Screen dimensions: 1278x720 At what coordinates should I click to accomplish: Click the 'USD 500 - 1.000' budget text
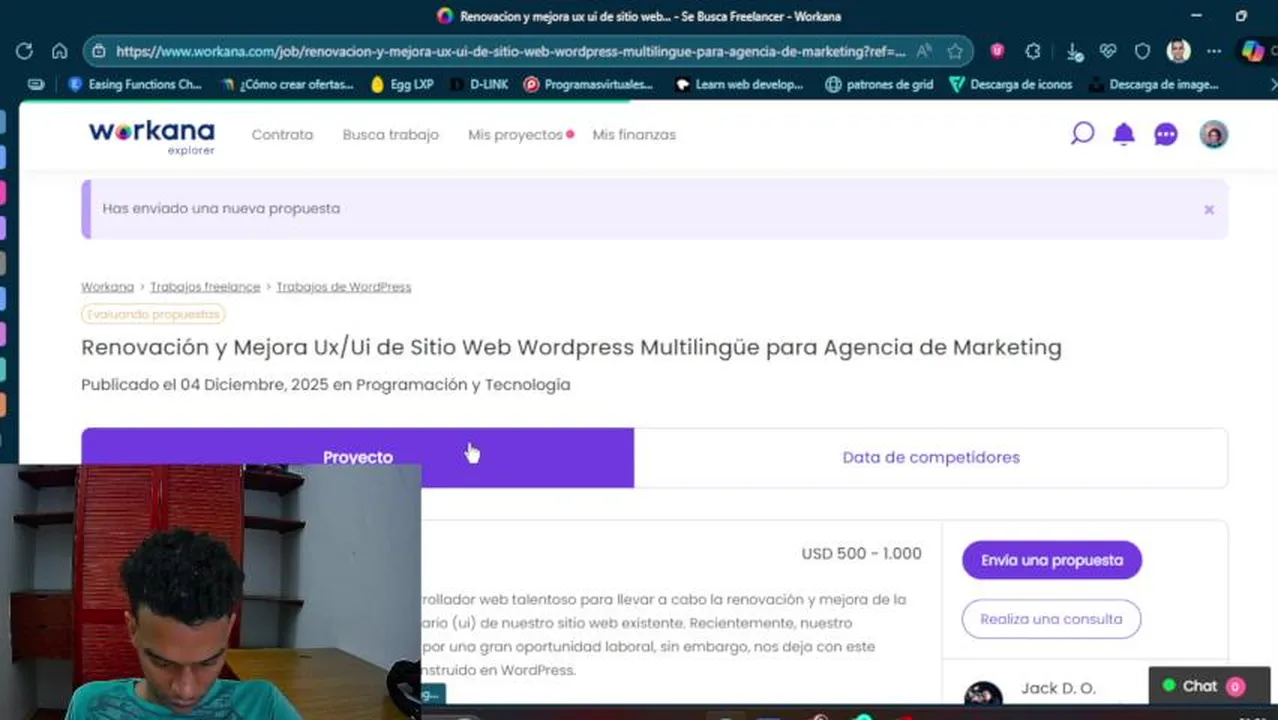click(x=861, y=553)
